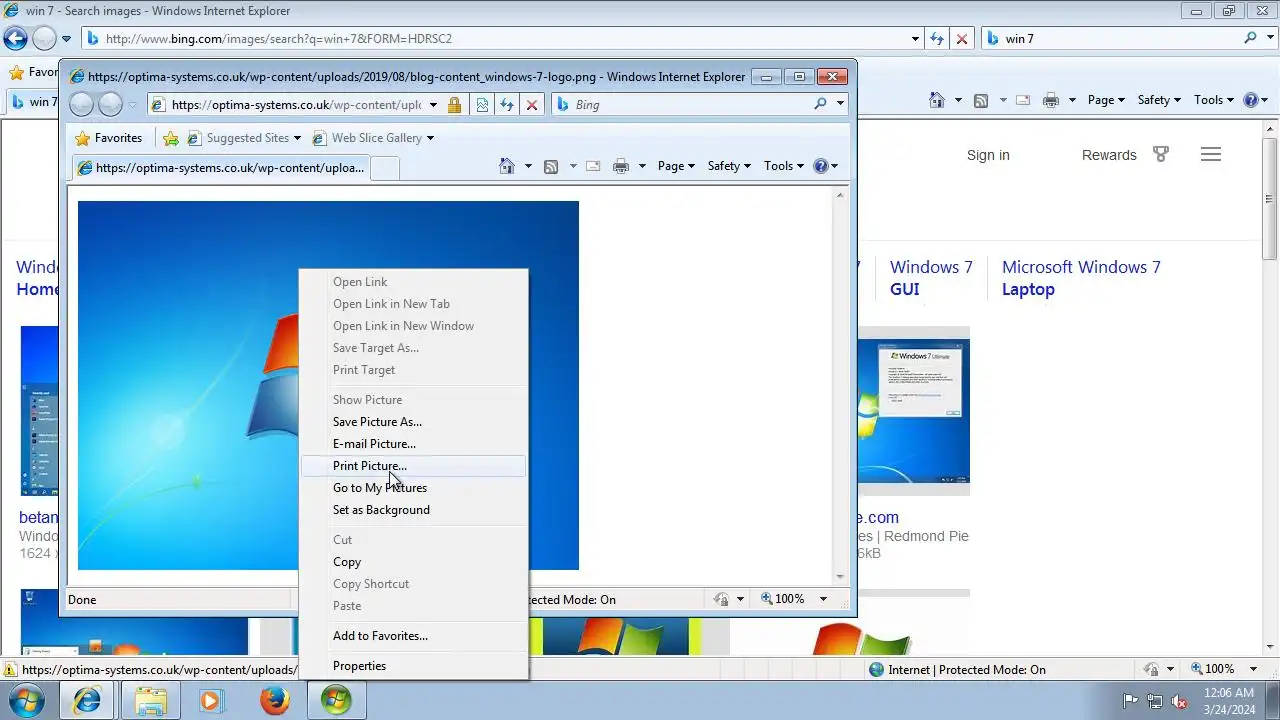Click Windows 7 wallpaper image in popup
Image resolution: width=1280 pixels, height=720 pixels.
328,385
